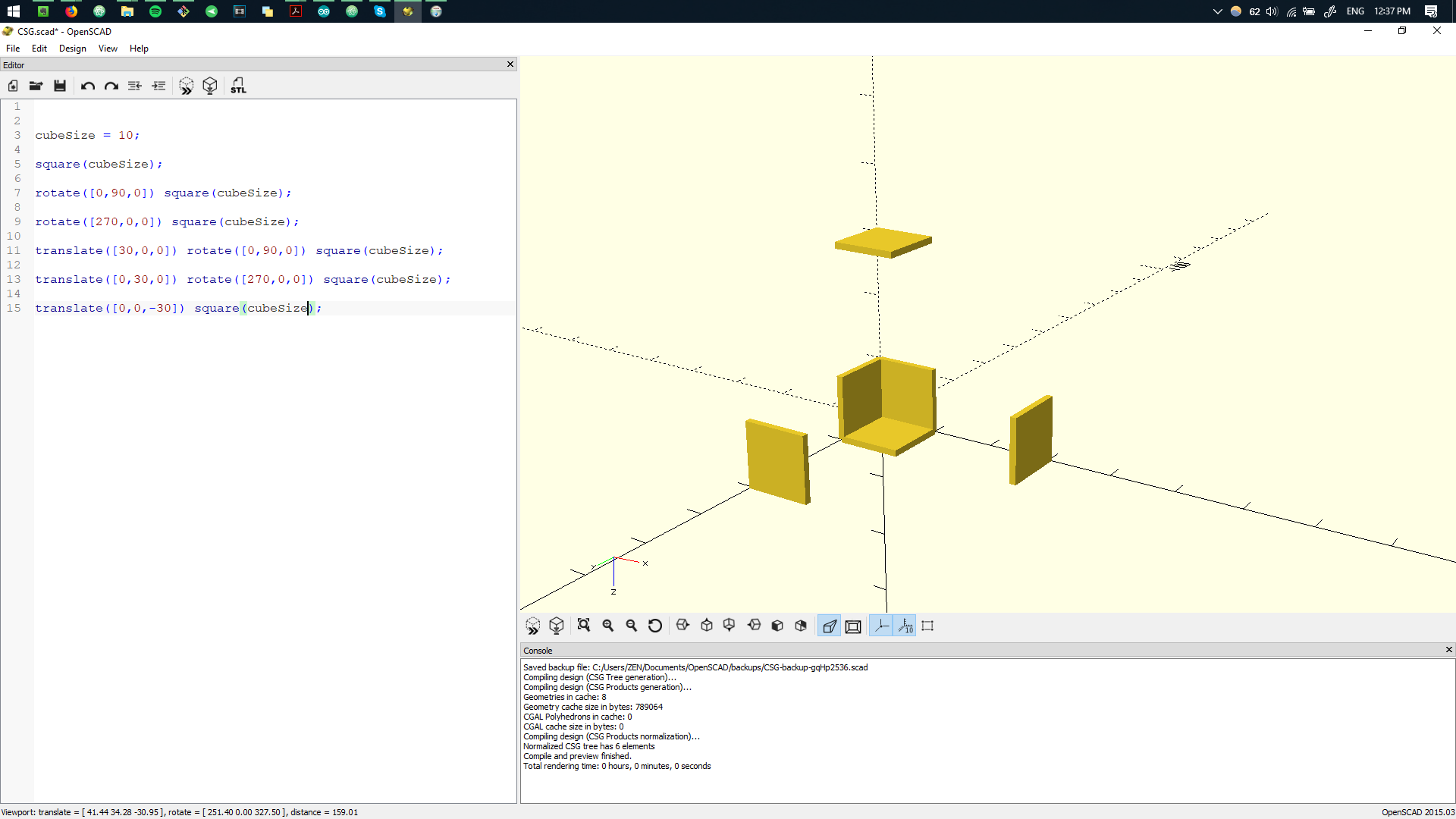
Task: Open the Help menu
Action: point(139,49)
